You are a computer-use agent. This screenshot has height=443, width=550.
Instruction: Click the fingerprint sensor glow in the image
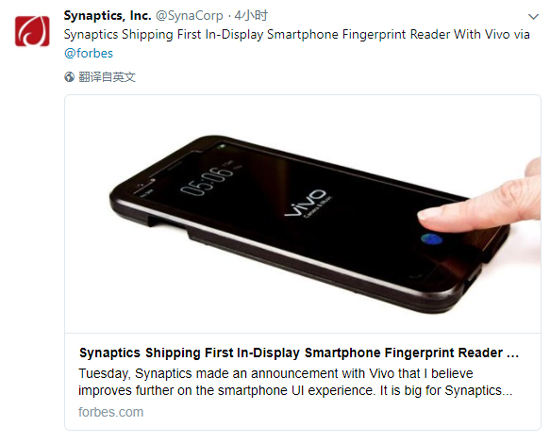pyautogui.click(x=431, y=239)
